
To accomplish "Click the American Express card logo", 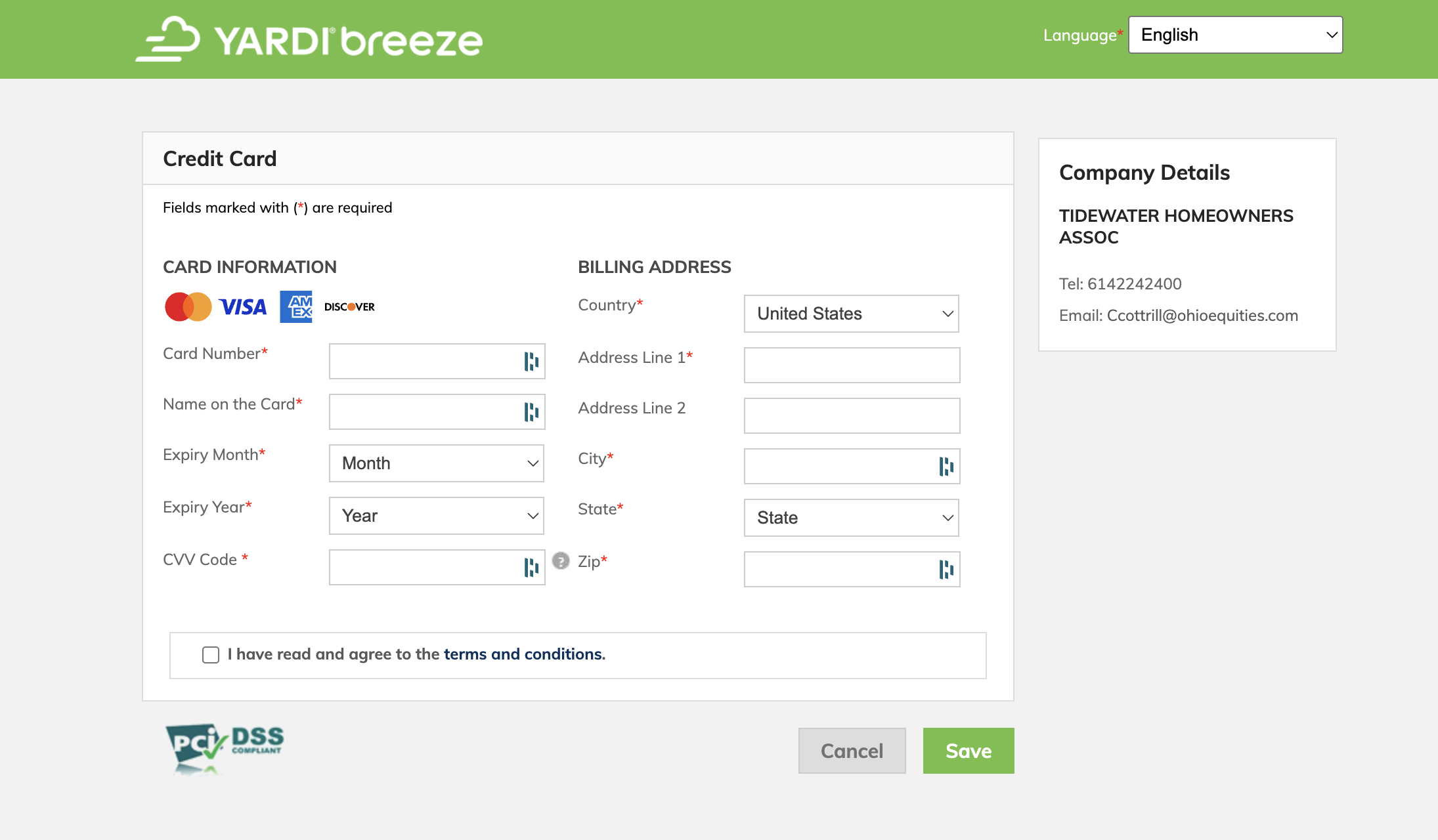I will click(296, 306).
